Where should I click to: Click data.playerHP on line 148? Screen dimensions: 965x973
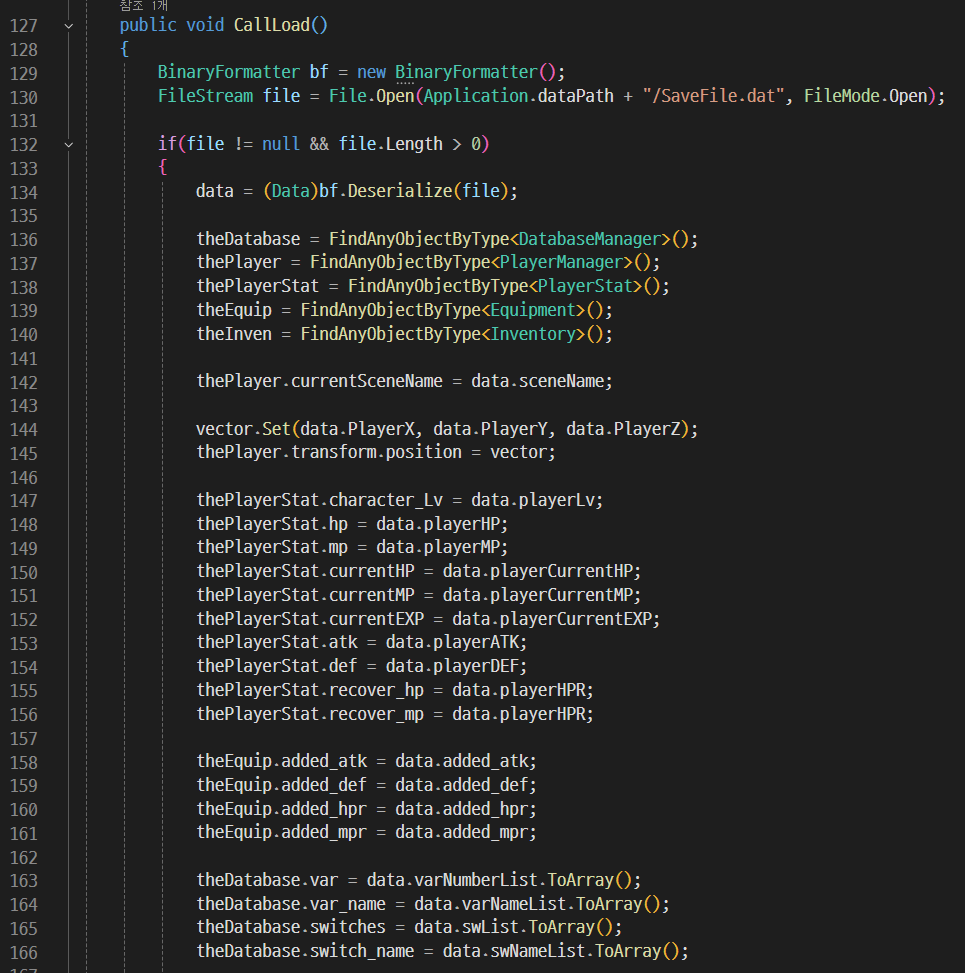pos(438,524)
